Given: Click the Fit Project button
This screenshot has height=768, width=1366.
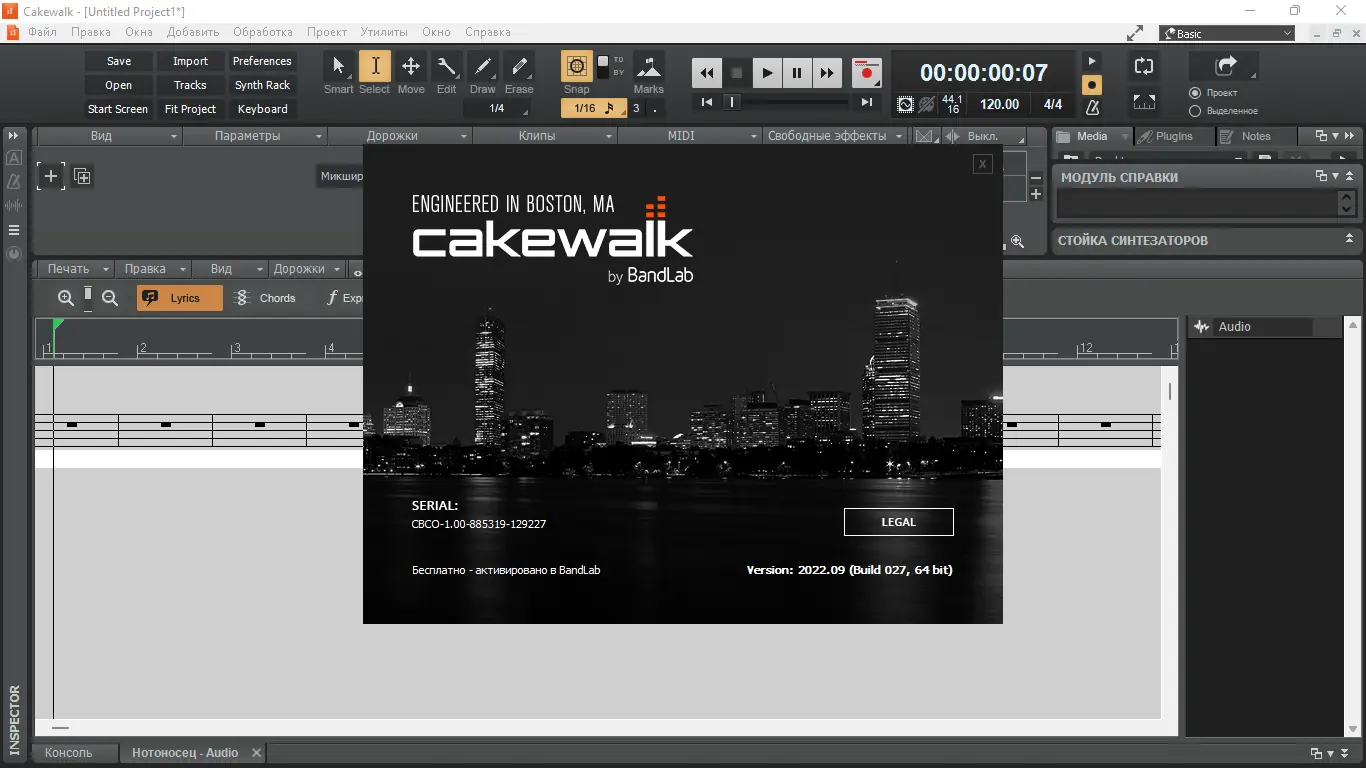Looking at the screenshot, I should (190, 109).
